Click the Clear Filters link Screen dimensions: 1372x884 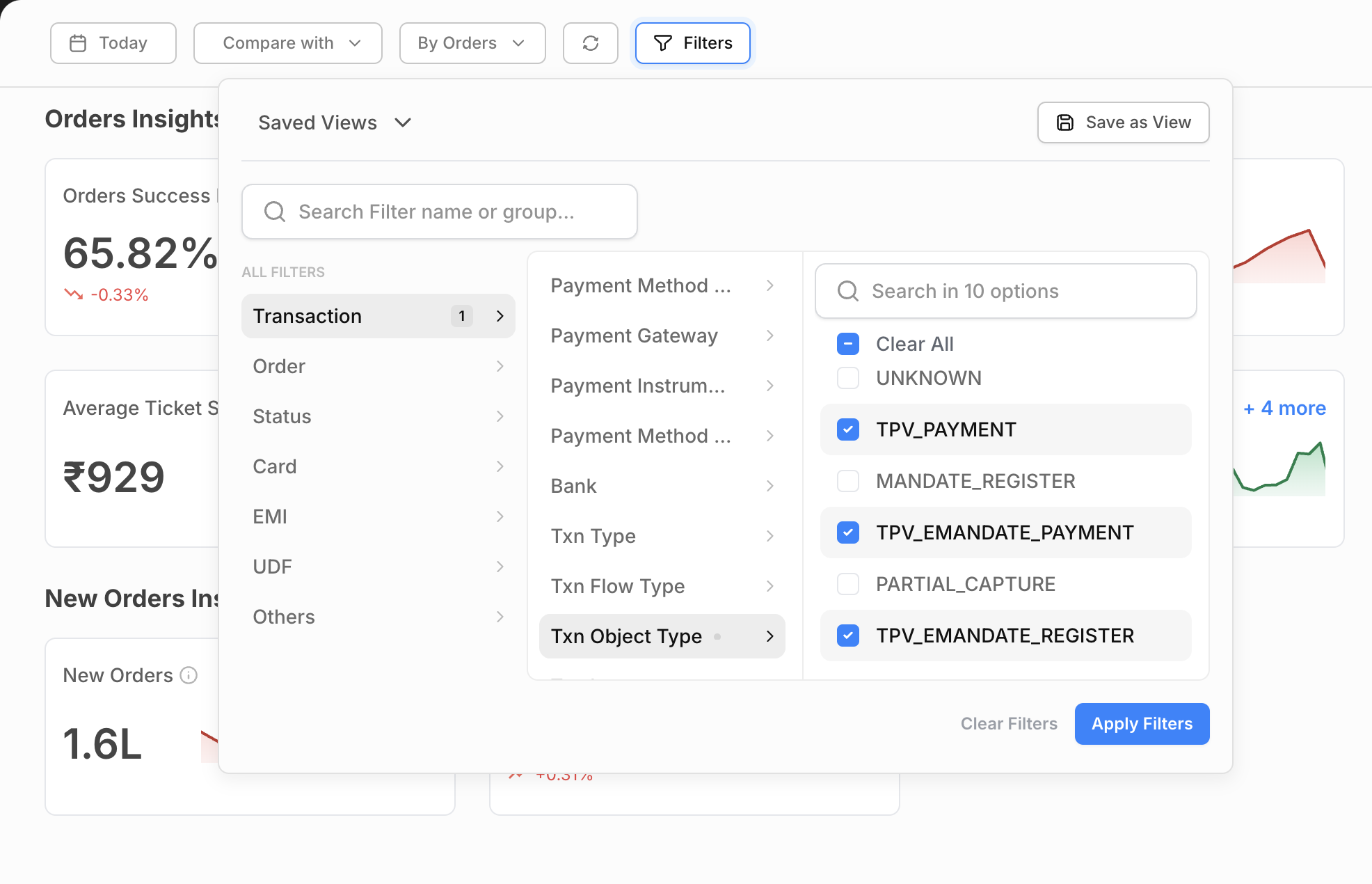tap(1008, 724)
